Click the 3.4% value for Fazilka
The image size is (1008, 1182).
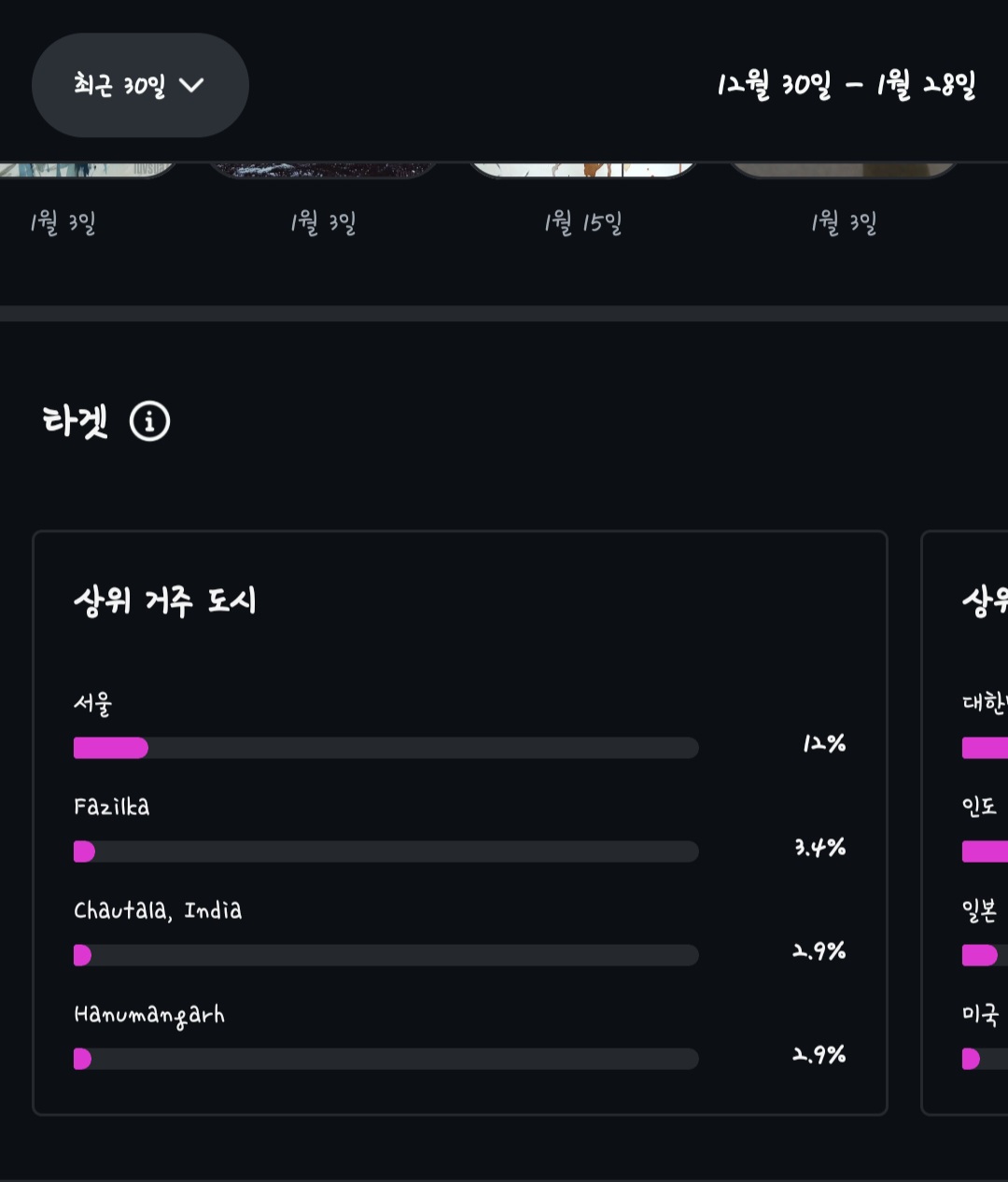point(819,848)
